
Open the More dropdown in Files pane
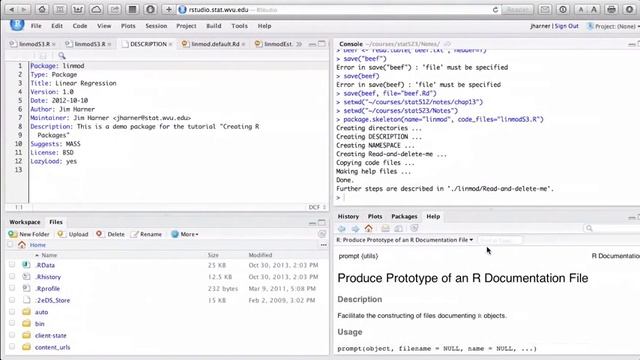coord(185,234)
